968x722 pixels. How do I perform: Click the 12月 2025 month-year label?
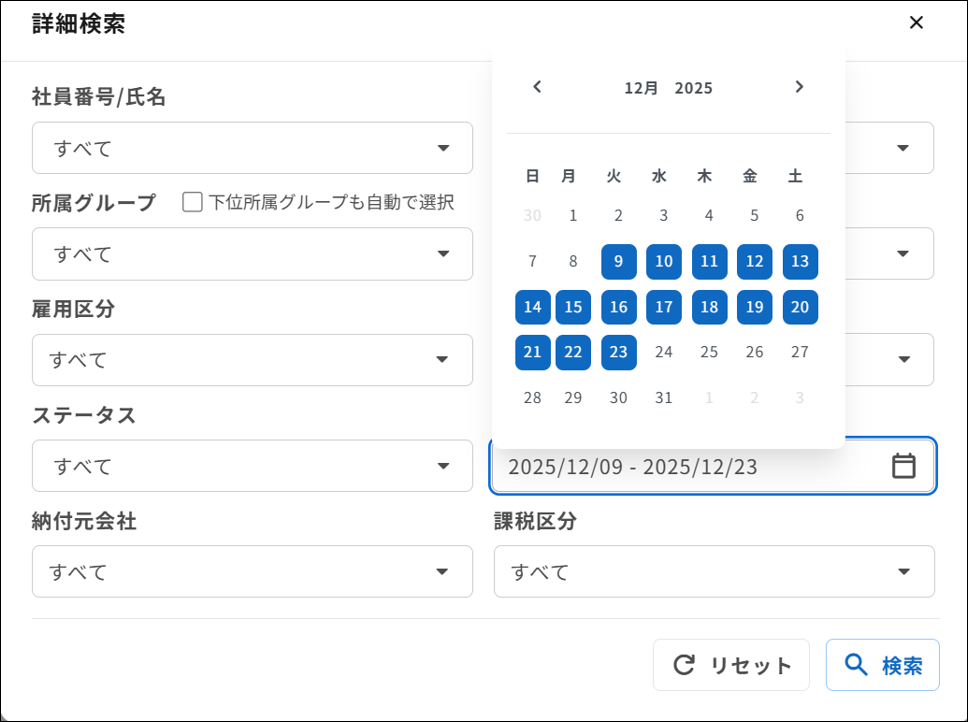coord(668,87)
